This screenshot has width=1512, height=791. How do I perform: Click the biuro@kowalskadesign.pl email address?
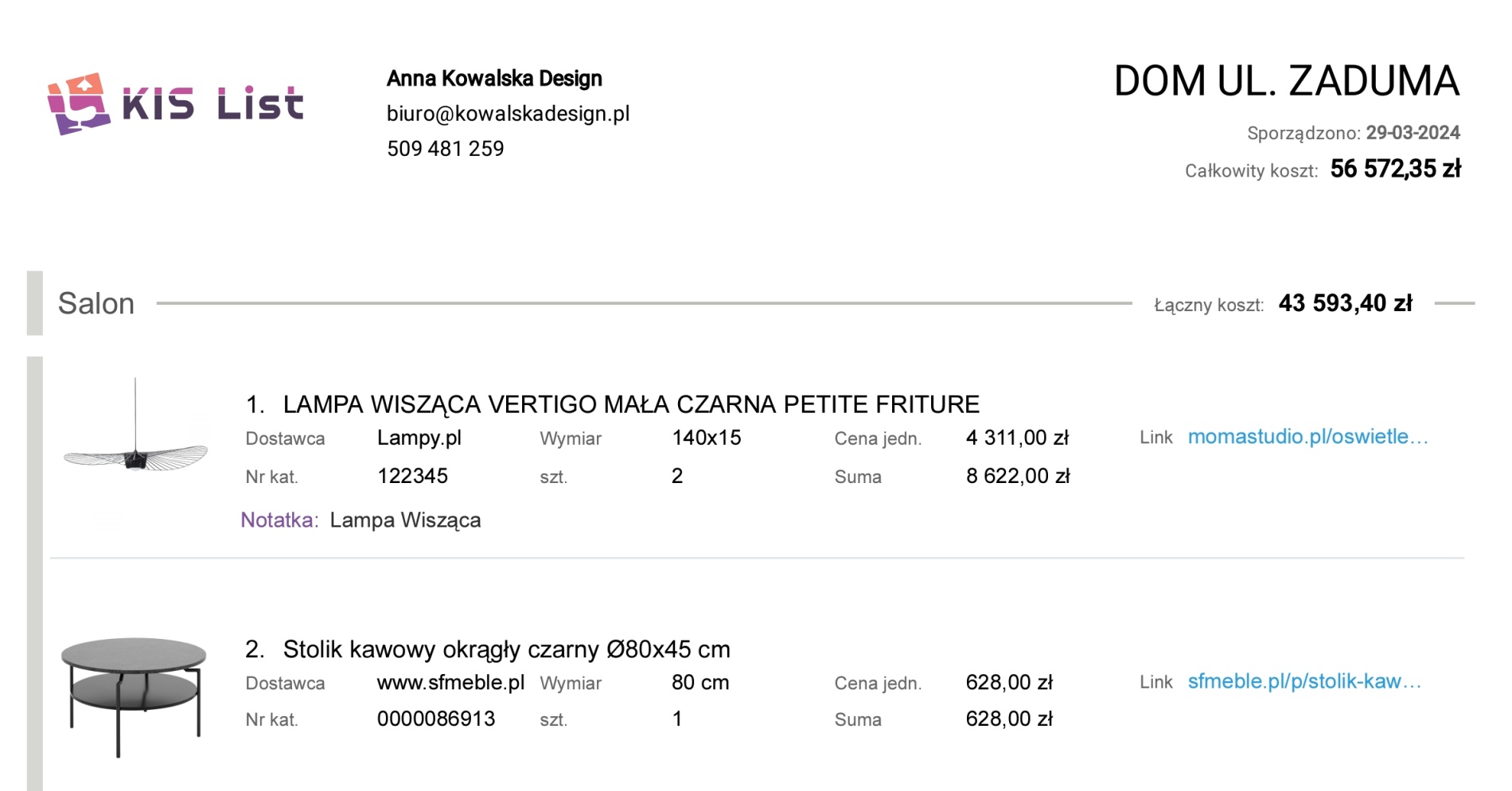508,114
